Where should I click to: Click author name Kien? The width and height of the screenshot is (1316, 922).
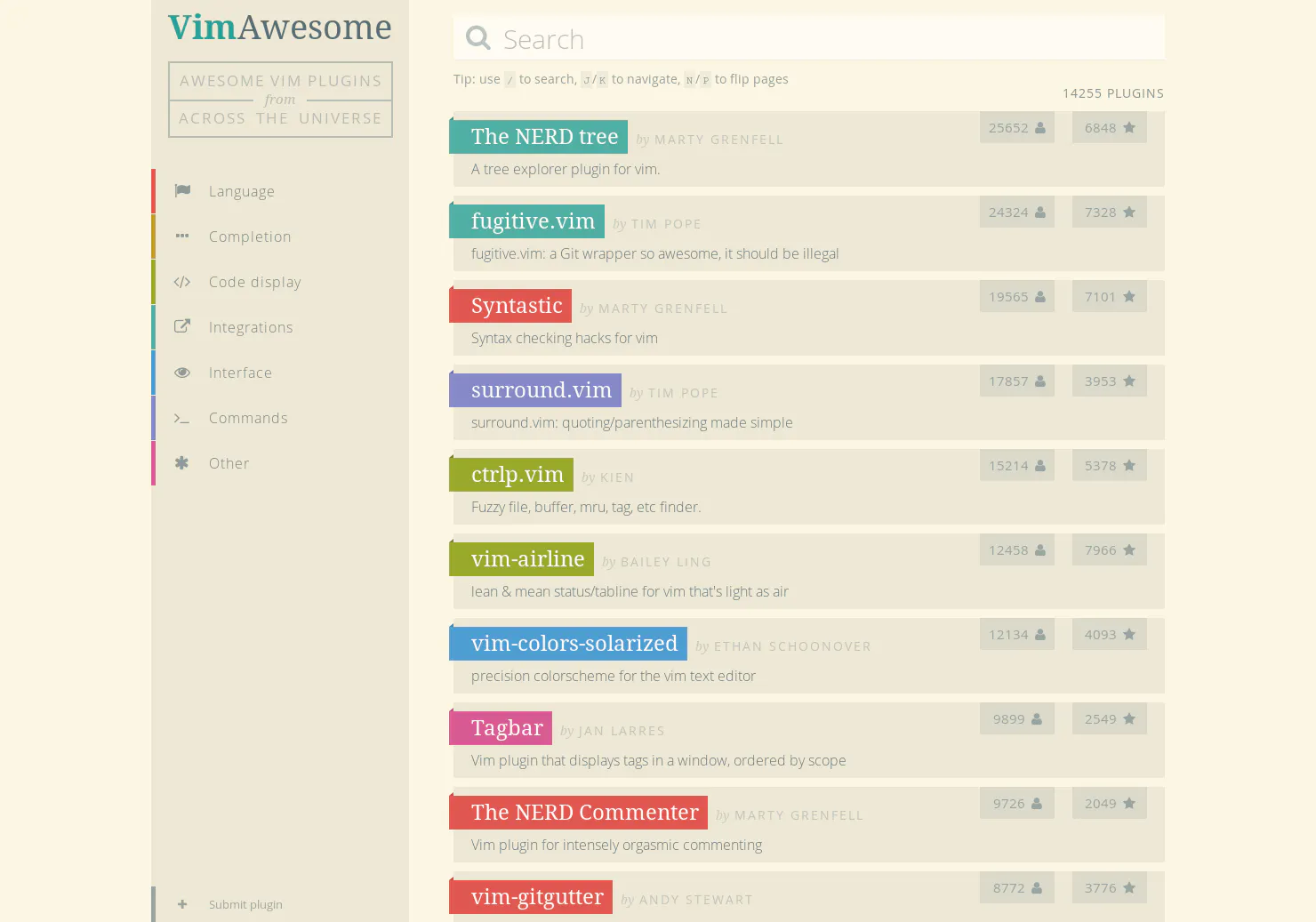click(x=617, y=477)
